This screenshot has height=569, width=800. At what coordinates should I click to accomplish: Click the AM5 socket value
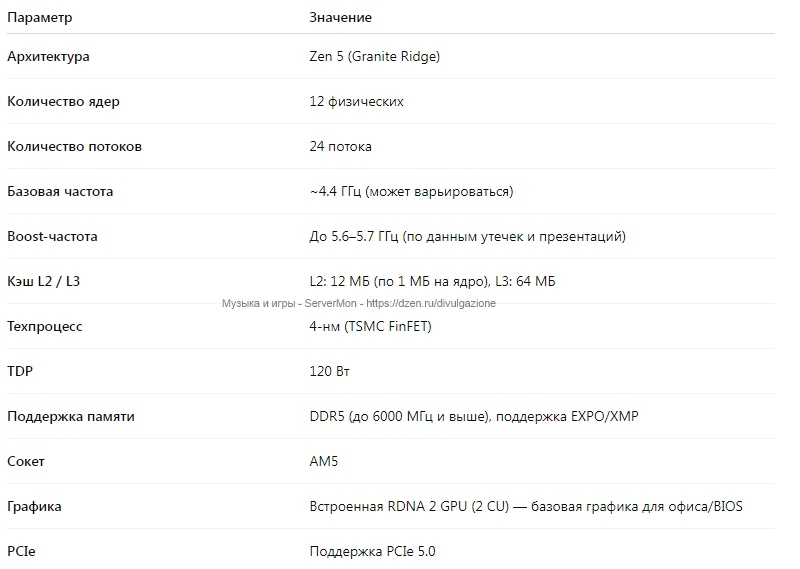click(x=323, y=461)
